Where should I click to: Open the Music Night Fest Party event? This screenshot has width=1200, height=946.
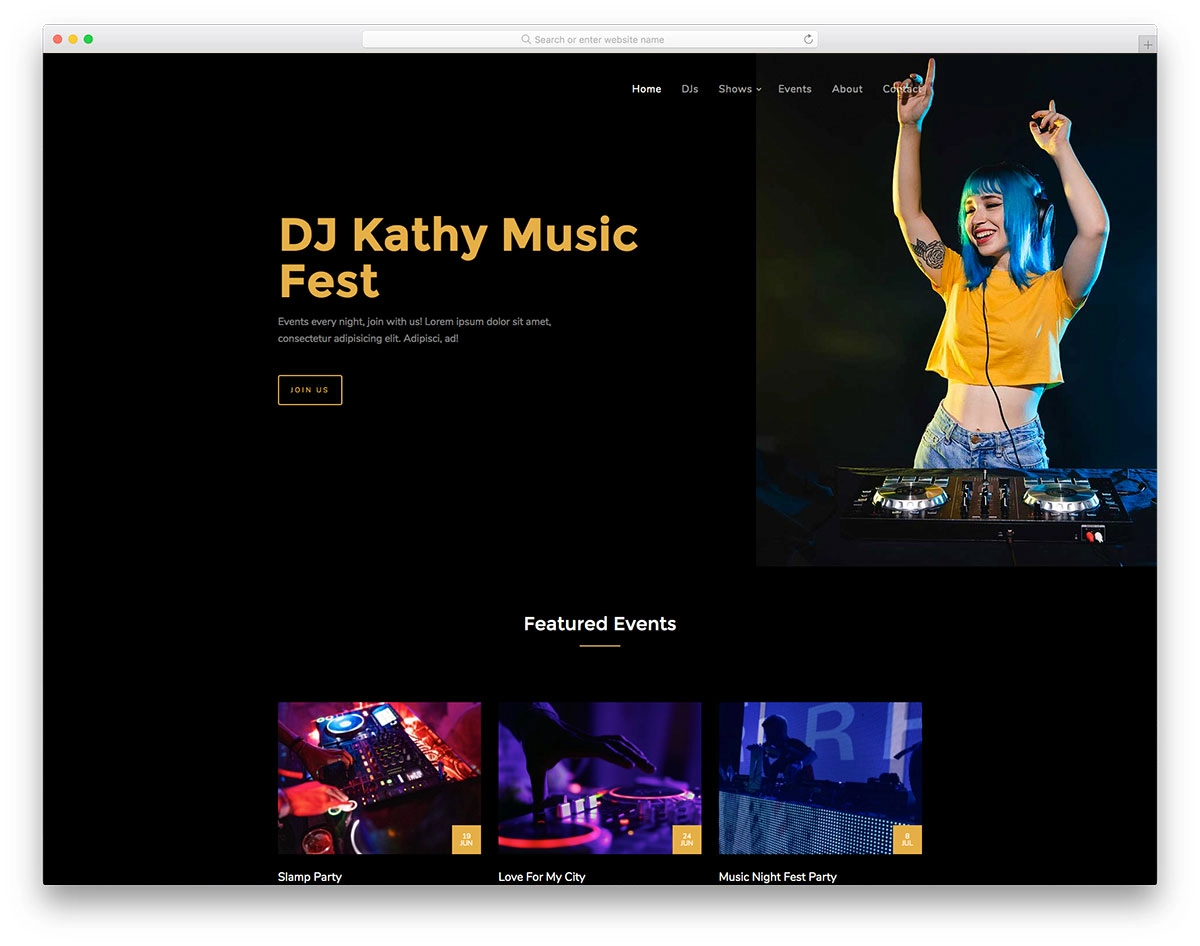coord(777,877)
